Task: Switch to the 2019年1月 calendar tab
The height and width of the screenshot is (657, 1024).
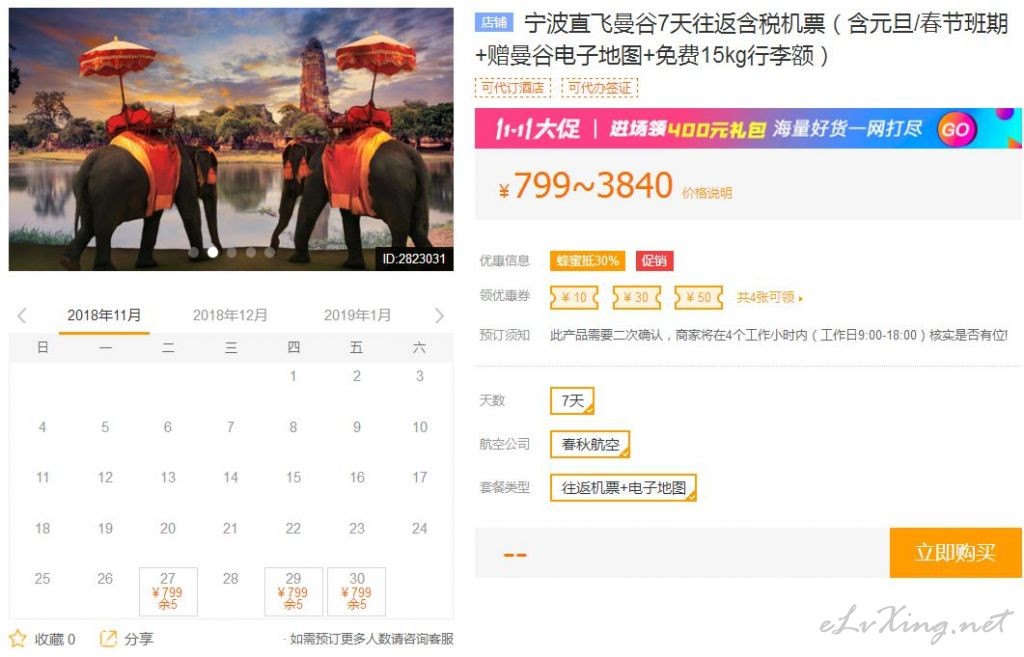Action: 357,315
